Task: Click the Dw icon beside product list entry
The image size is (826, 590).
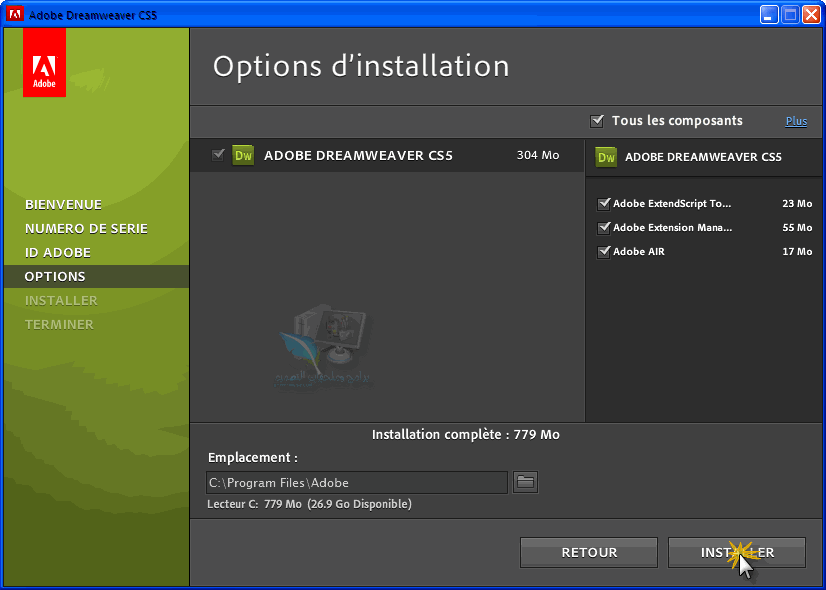Action: (243, 155)
